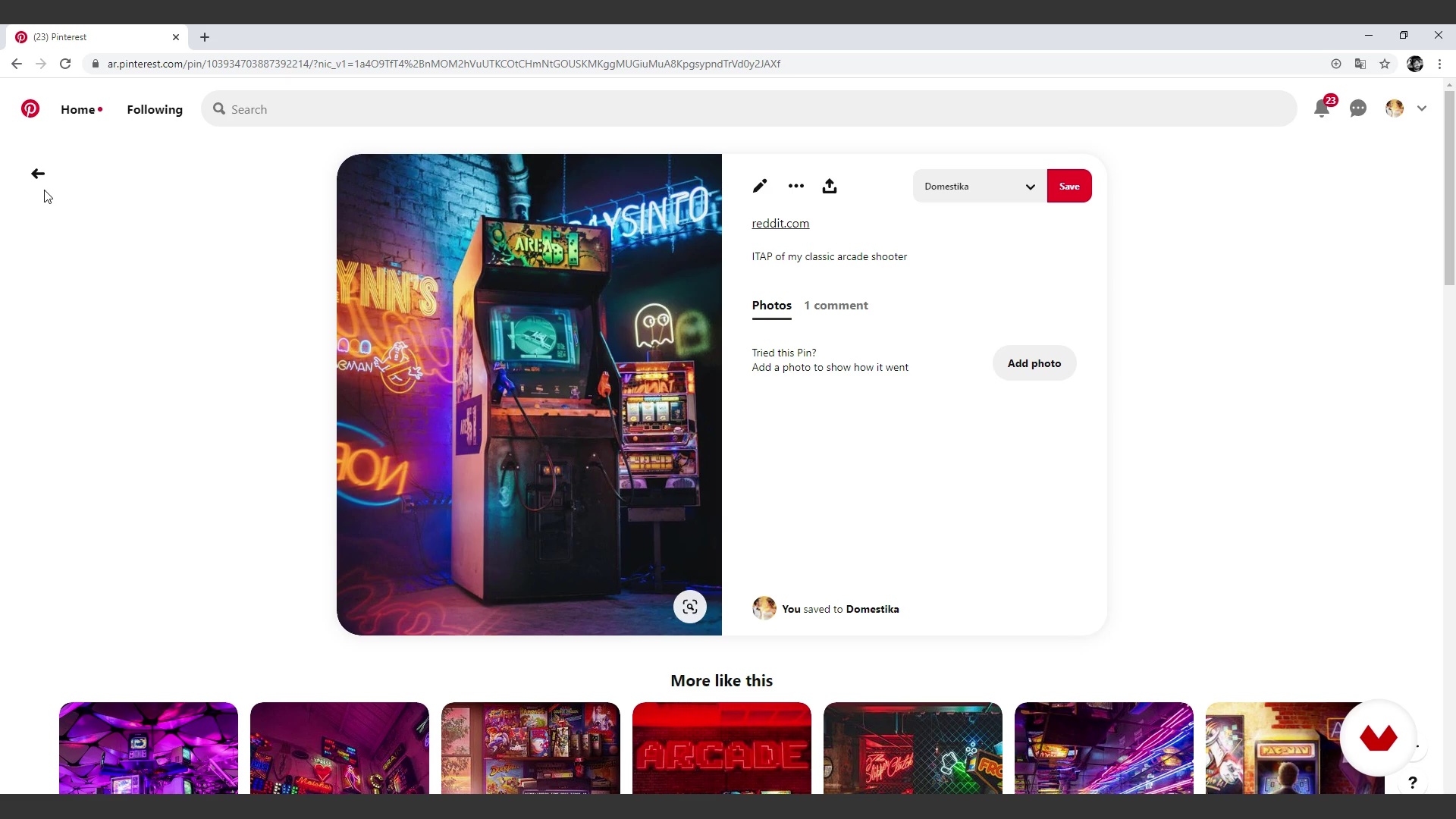This screenshot has height=819, width=1456.
Task: Bookmark this page with the star icon
Action: click(1385, 64)
